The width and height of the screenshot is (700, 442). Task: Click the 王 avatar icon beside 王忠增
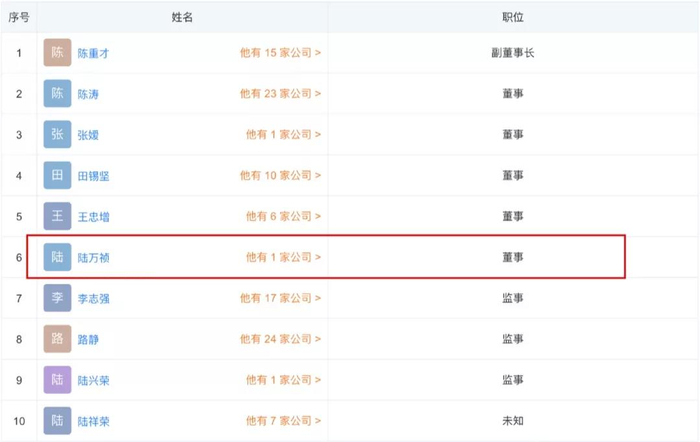click(57, 216)
